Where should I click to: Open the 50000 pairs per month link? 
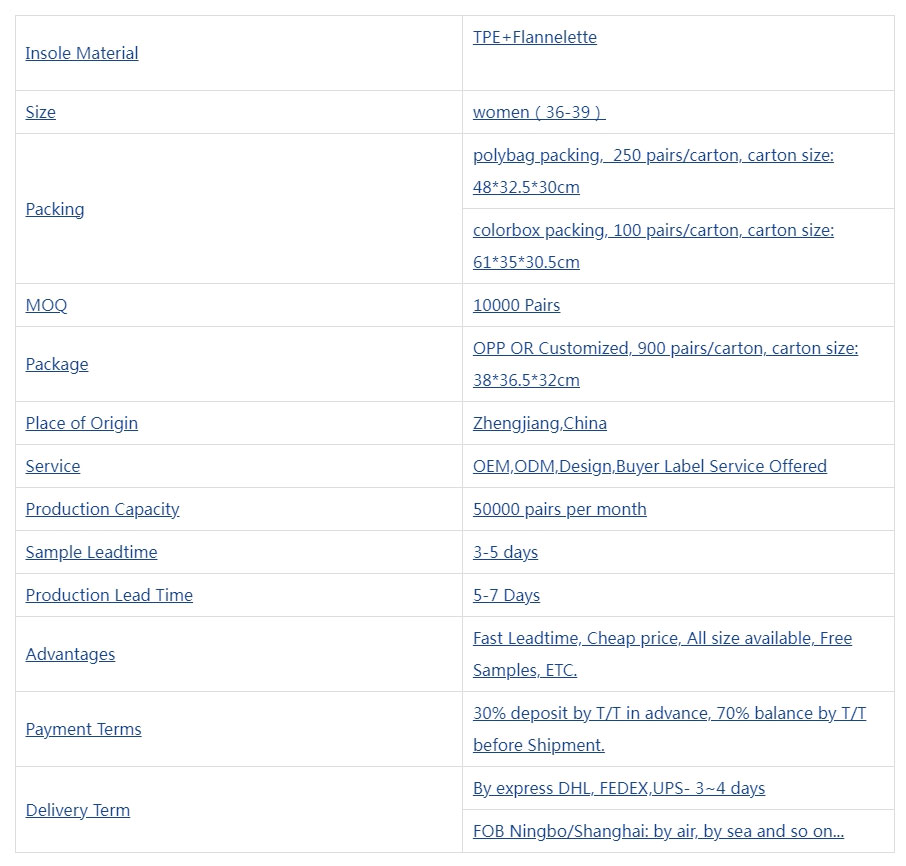pos(559,509)
